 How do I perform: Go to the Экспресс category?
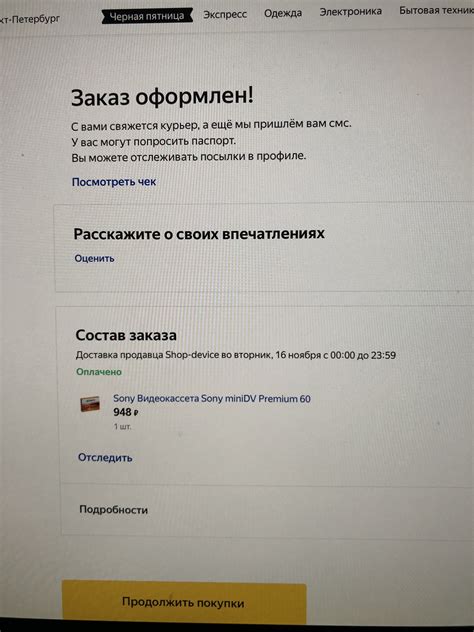pos(225,15)
